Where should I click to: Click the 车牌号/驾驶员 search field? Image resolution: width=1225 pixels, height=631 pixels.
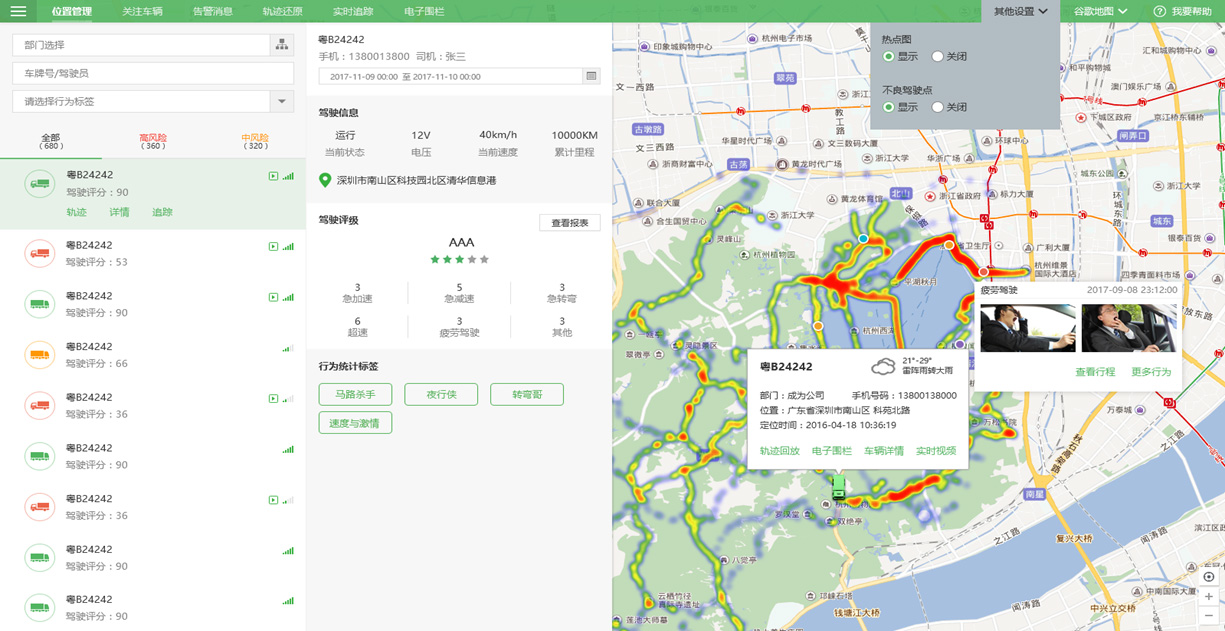[153, 73]
